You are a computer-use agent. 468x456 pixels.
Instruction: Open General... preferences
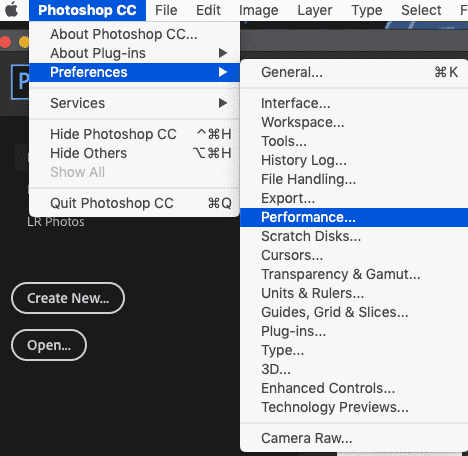pos(354,72)
